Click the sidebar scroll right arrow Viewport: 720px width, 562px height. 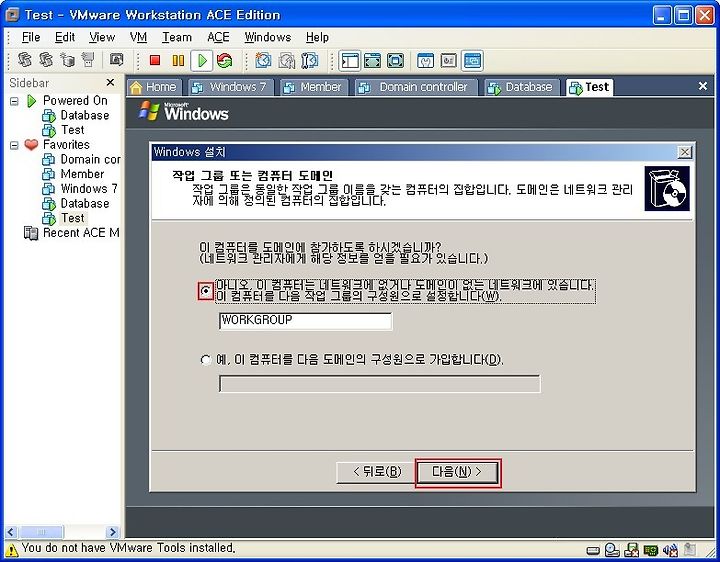pyautogui.click(x=112, y=532)
